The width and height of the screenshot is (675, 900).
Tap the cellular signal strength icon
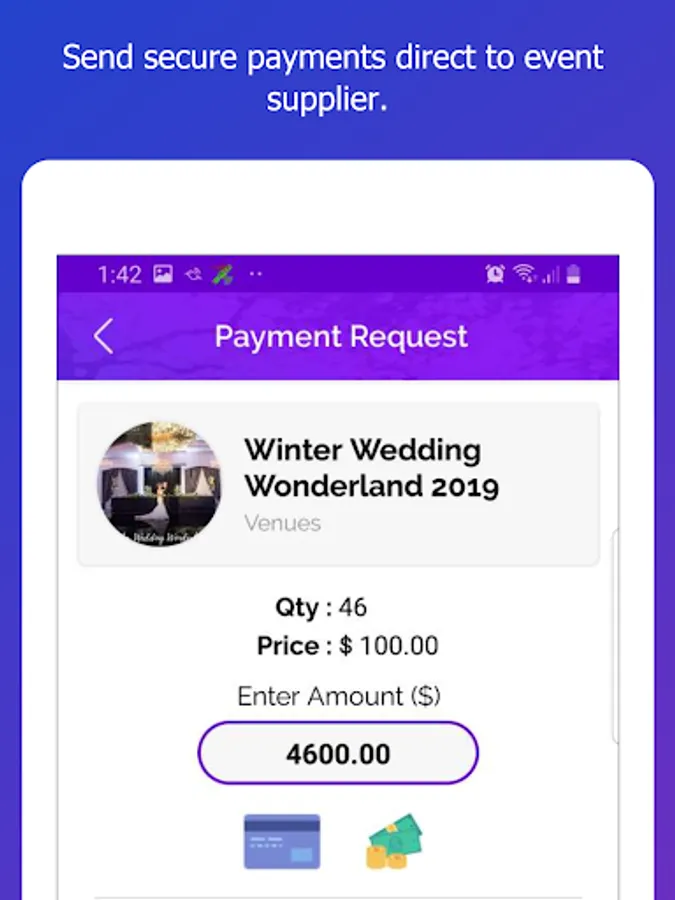(550, 275)
